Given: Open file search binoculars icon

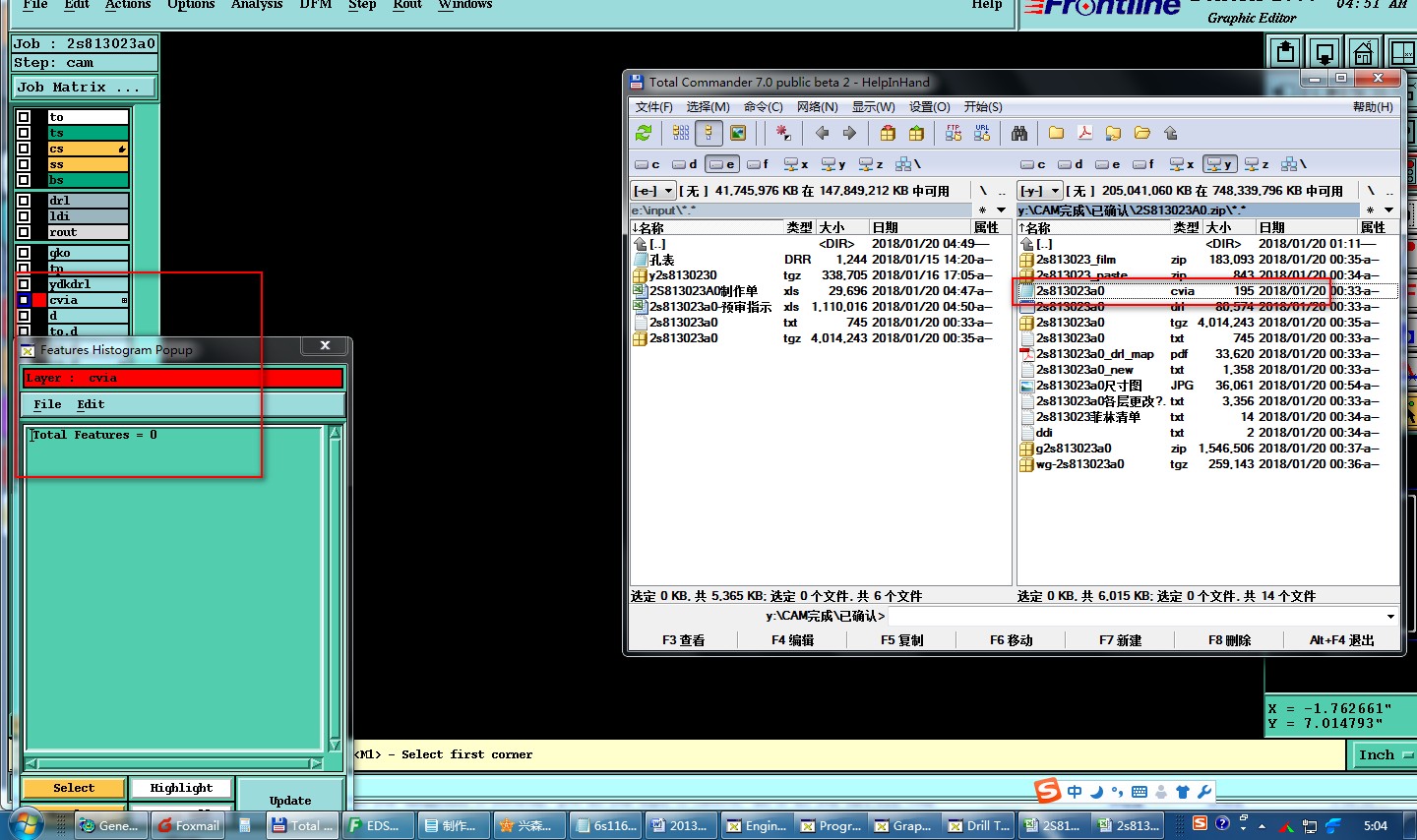Looking at the screenshot, I should click(1019, 133).
